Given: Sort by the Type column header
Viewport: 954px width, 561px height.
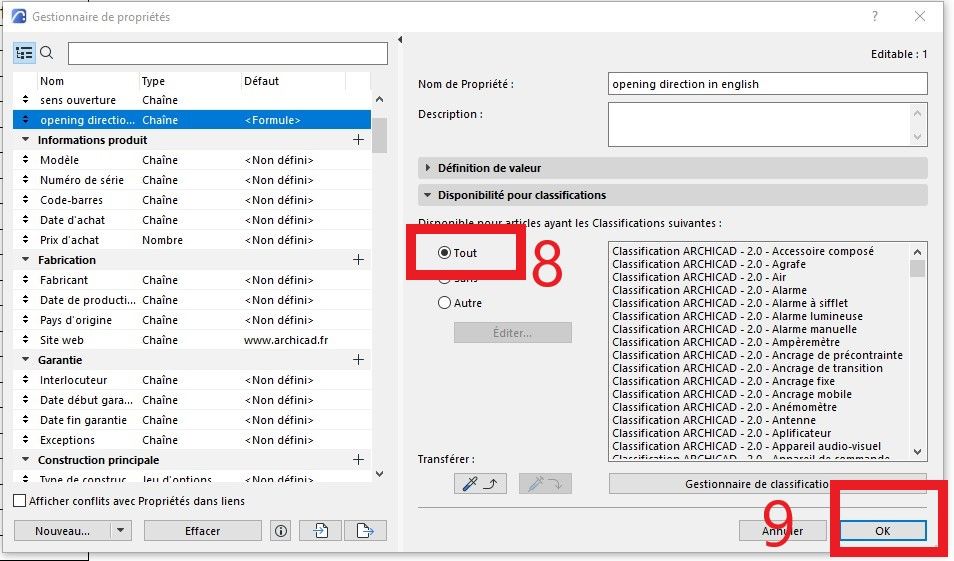Looking at the screenshot, I should click(x=189, y=81).
